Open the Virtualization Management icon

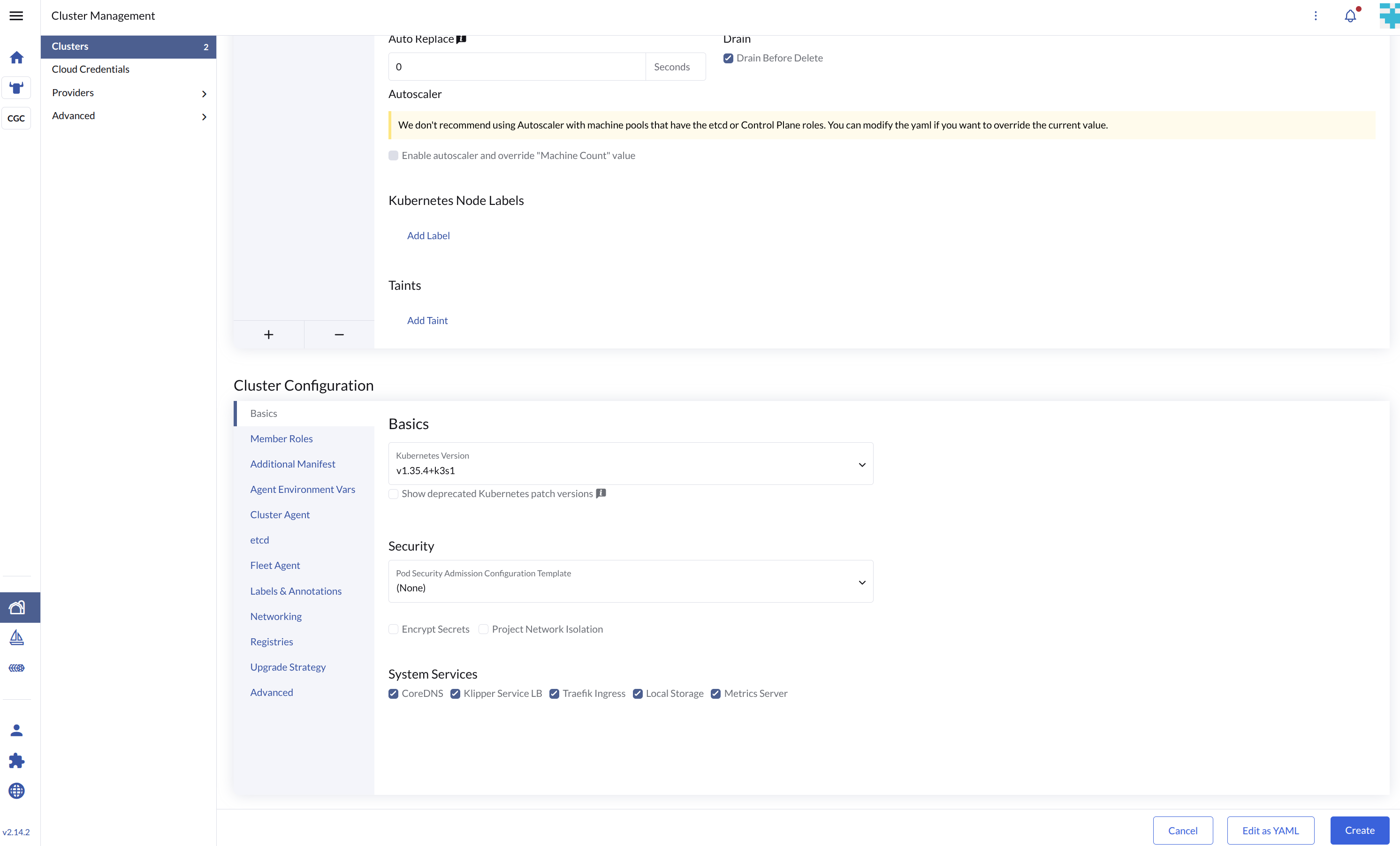pos(16,668)
